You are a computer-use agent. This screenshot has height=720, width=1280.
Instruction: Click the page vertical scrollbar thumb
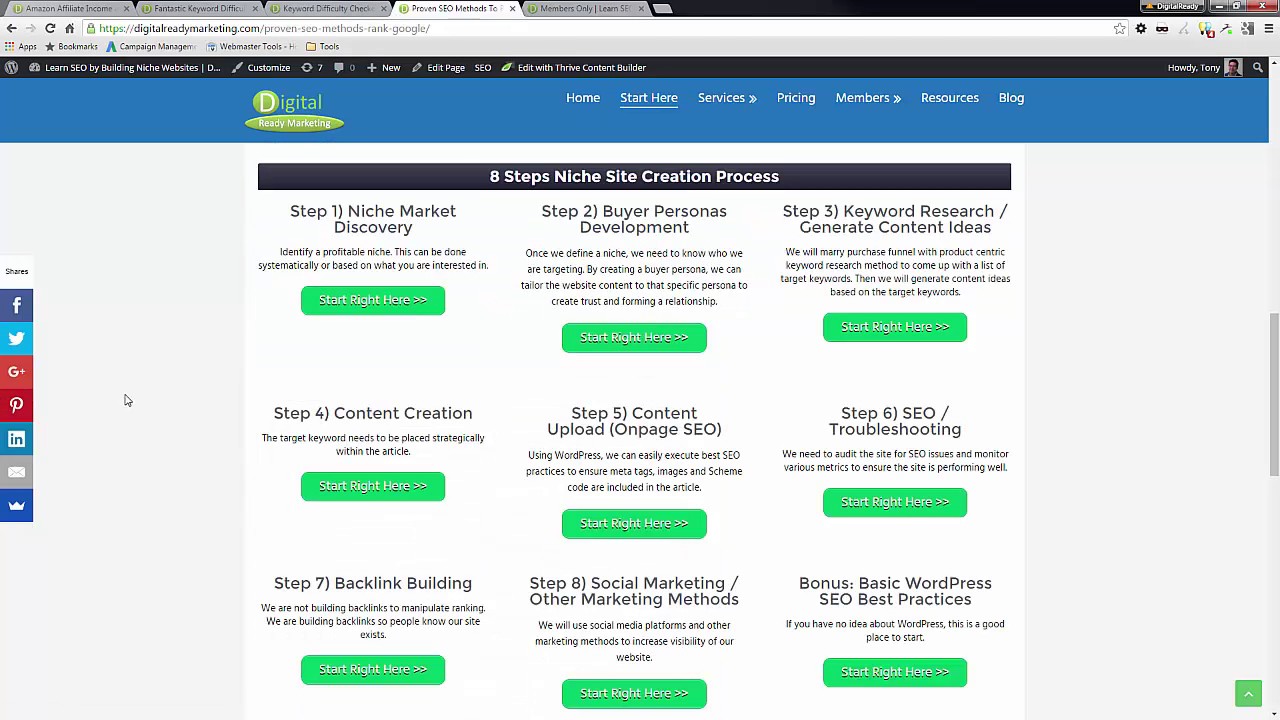(x=1273, y=395)
